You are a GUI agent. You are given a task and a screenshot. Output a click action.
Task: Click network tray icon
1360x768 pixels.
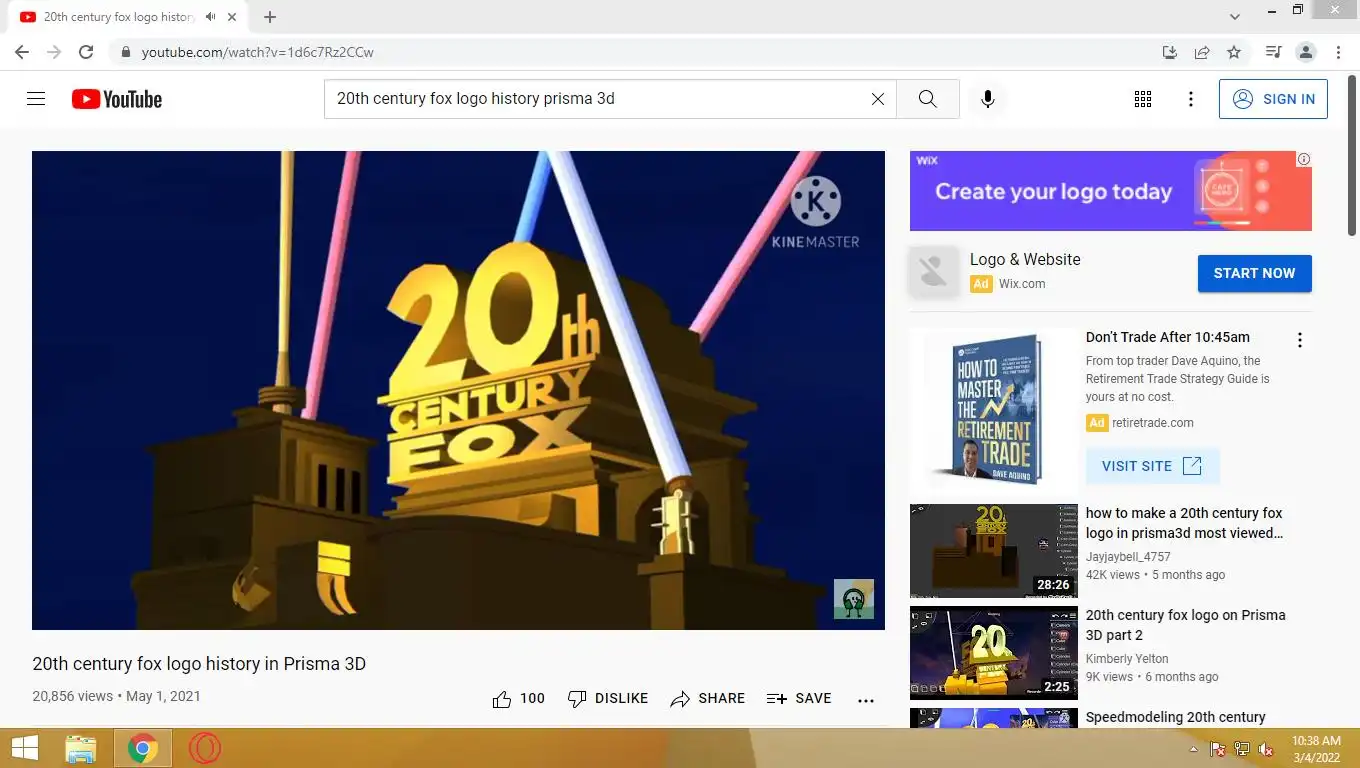pos(1242,749)
